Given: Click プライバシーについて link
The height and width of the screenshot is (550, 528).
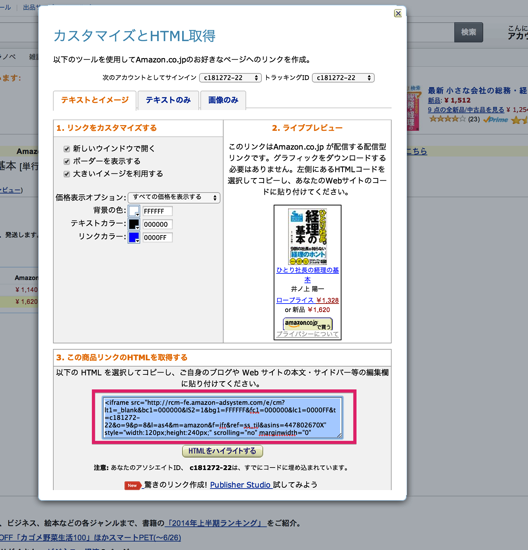Looking at the screenshot, I should (x=307, y=334).
